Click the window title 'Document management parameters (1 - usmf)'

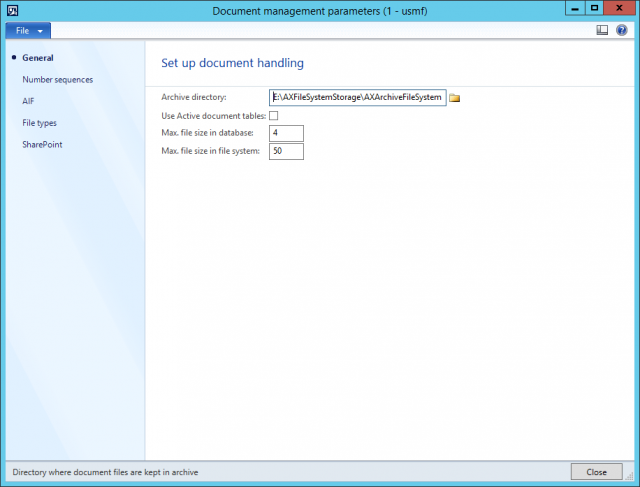[320, 11]
